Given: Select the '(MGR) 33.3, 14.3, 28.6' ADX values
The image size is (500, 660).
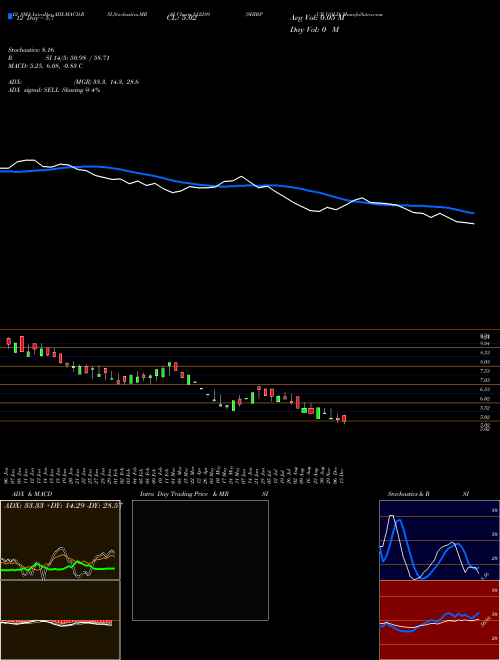Looking at the screenshot, I should coord(106,82).
